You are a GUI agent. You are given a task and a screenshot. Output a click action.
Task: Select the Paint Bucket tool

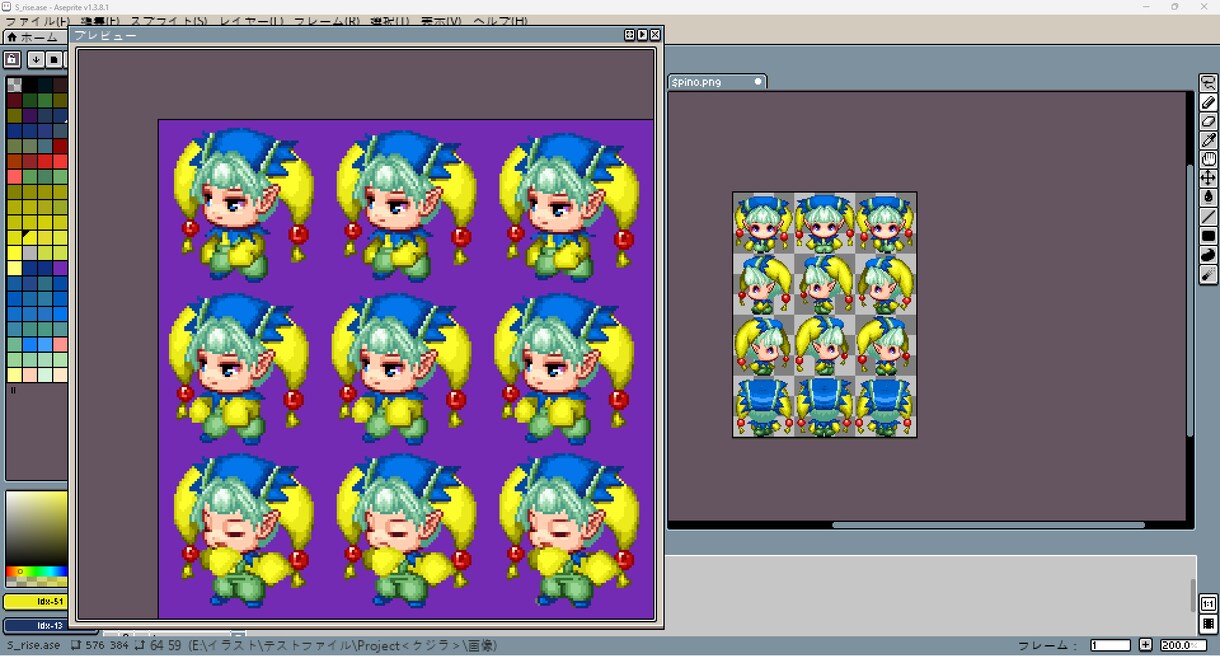(x=1208, y=197)
